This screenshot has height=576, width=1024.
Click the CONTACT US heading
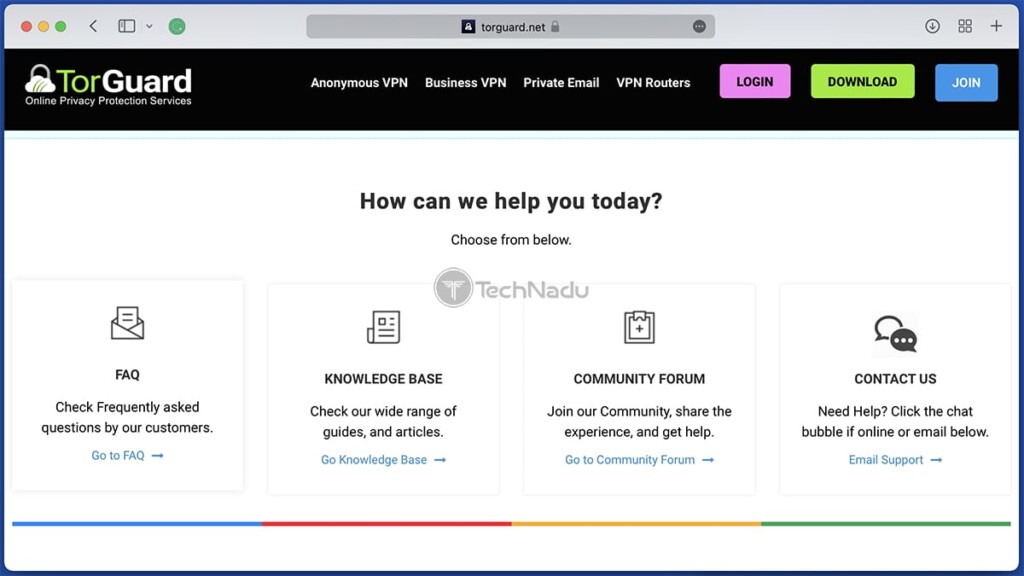pos(895,379)
